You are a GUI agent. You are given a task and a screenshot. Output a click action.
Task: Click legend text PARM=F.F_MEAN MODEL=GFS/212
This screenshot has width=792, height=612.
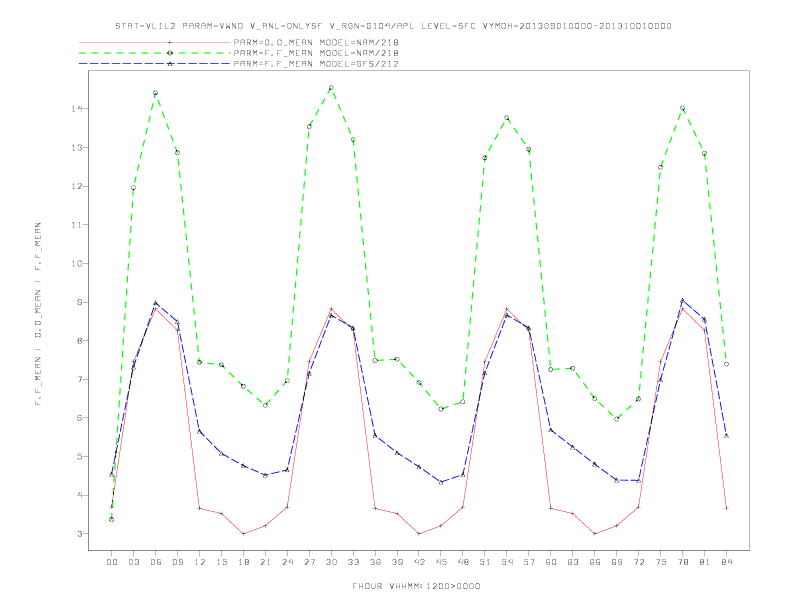click(316, 64)
